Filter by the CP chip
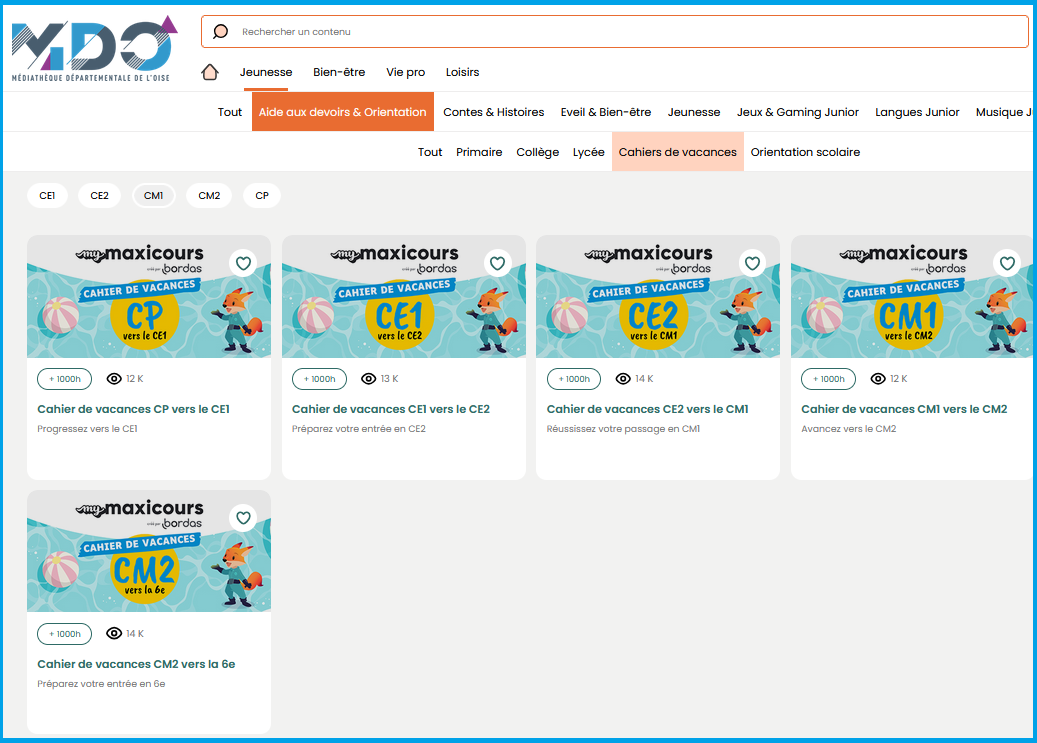 coord(262,196)
